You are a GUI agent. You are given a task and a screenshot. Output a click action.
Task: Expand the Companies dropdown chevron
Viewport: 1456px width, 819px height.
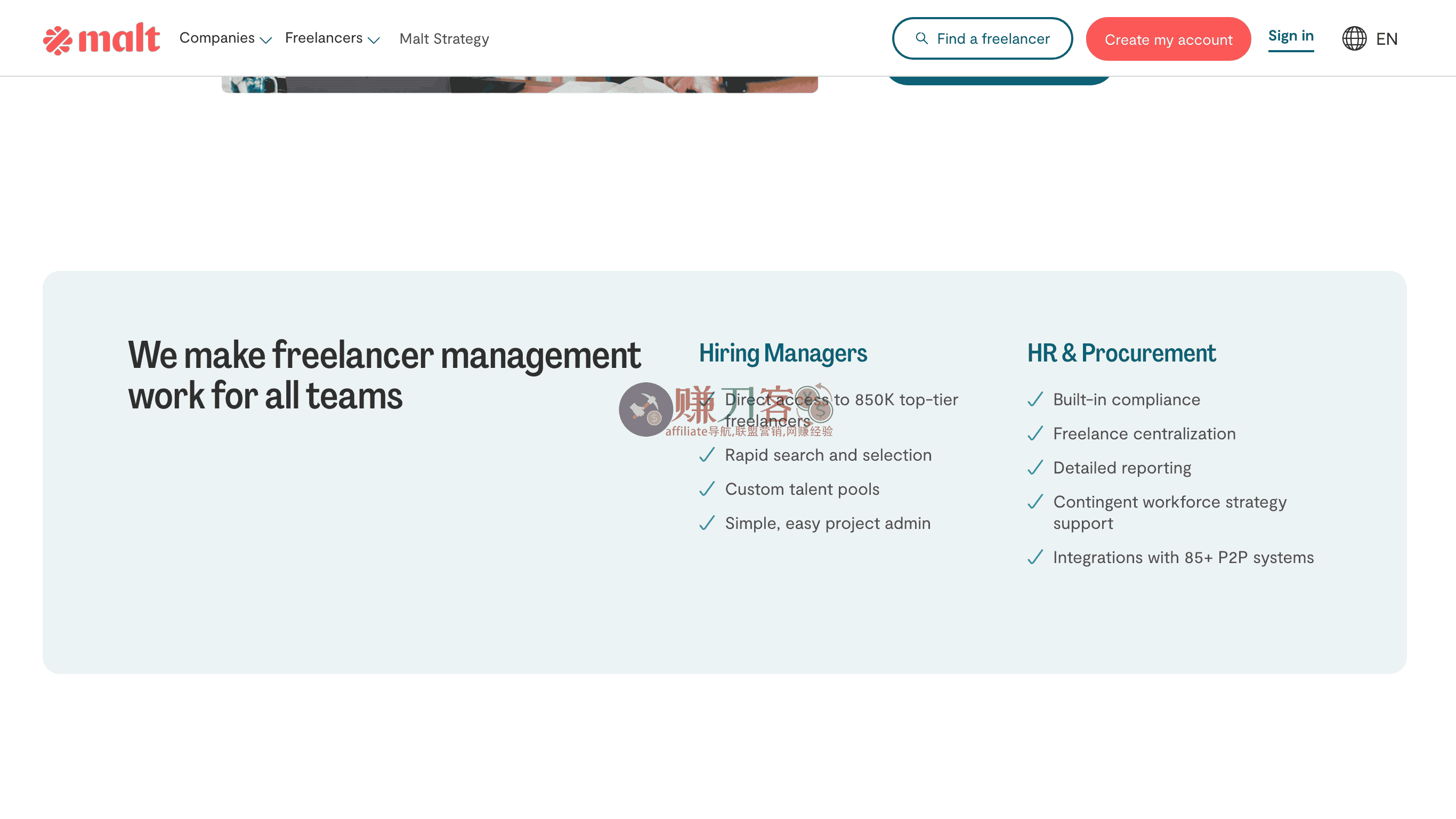265,39
